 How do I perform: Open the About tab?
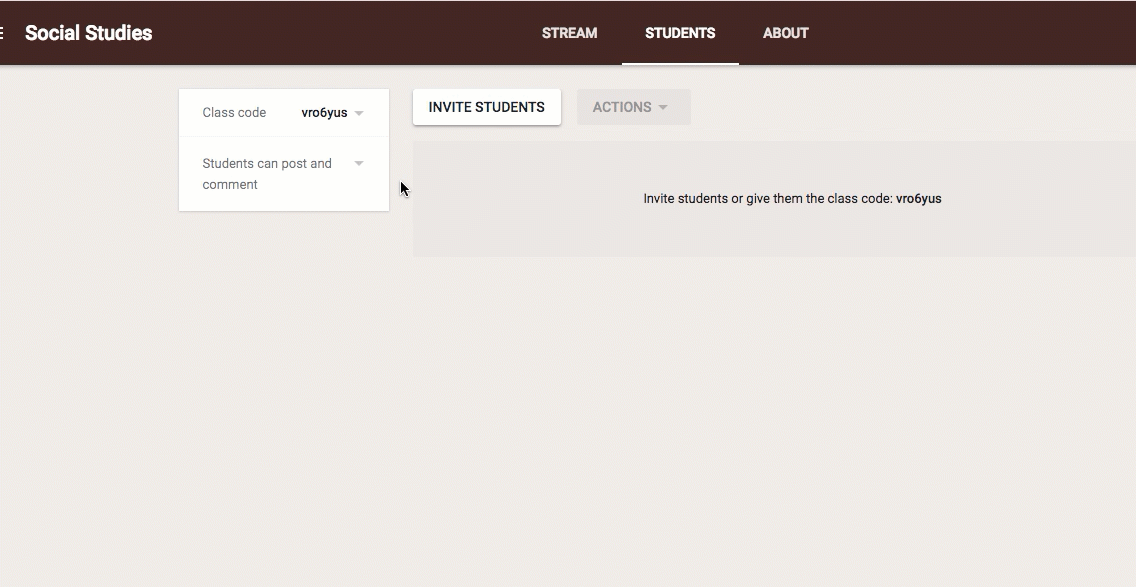[x=785, y=33]
